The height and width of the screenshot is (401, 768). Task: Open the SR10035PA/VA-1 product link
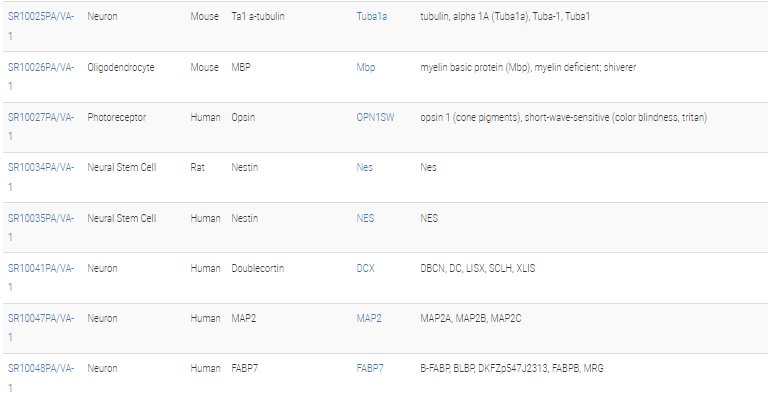click(41, 227)
